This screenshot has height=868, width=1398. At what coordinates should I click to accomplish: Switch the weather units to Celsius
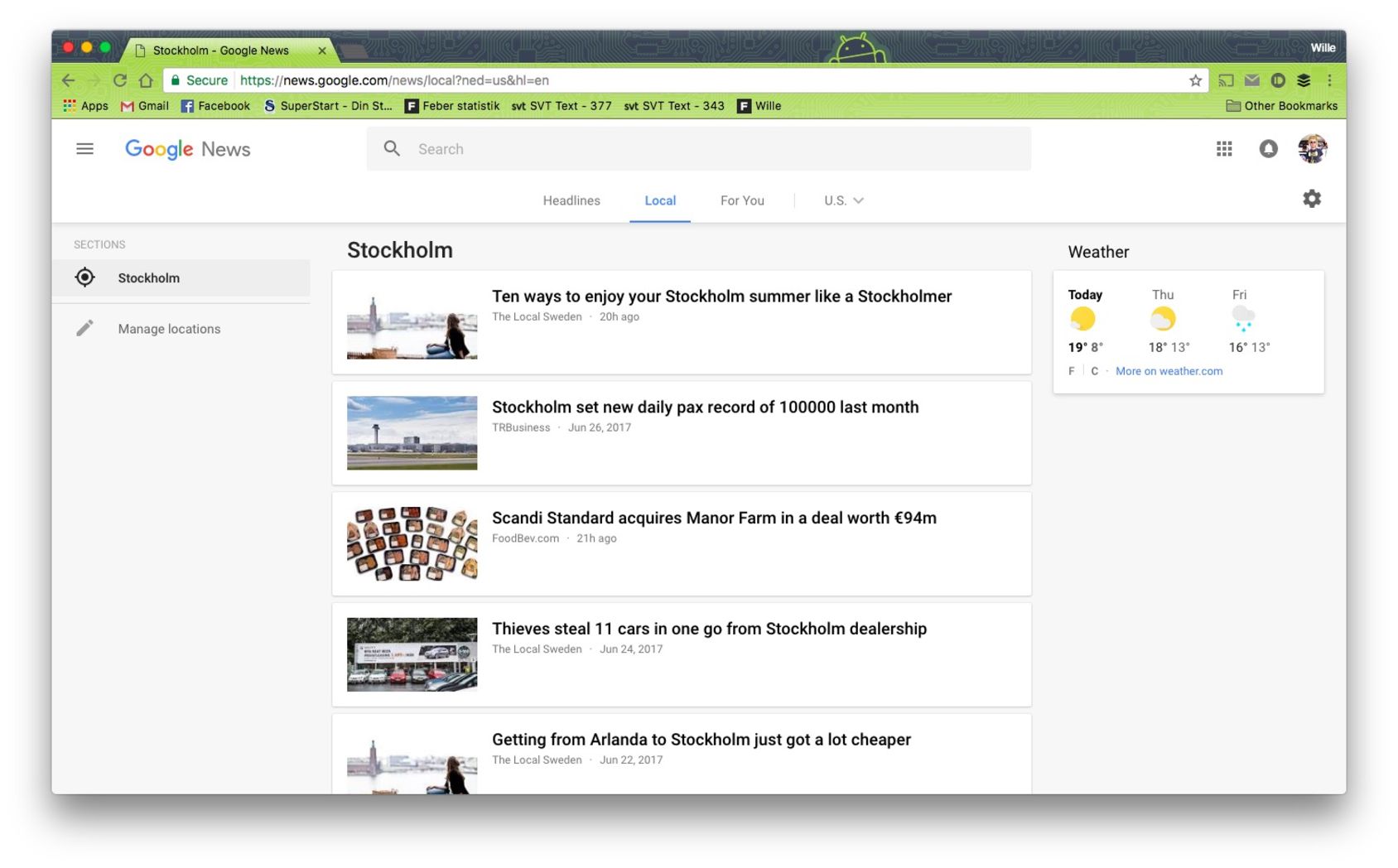1094,371
